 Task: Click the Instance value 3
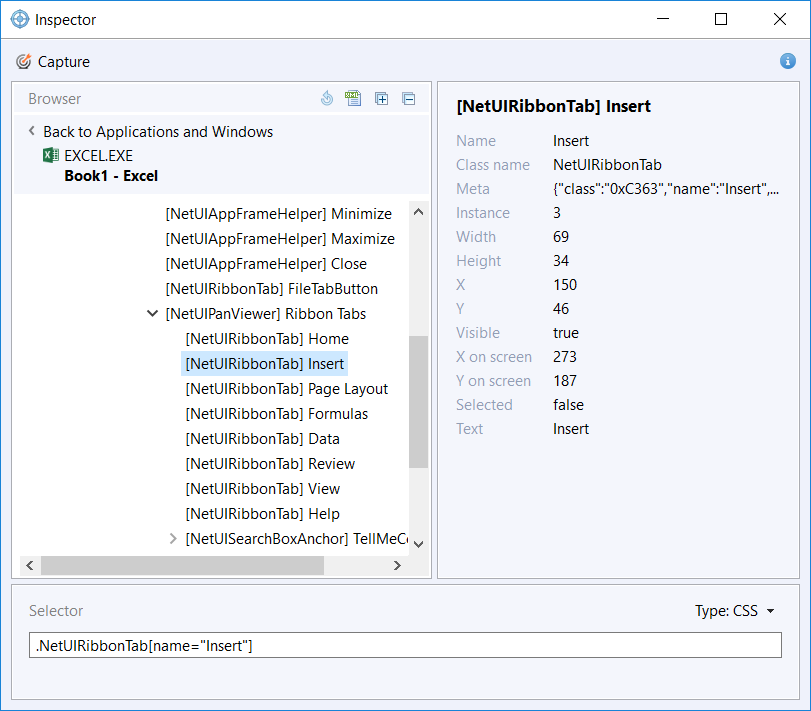pyautogui.click(x=557, y=213)
